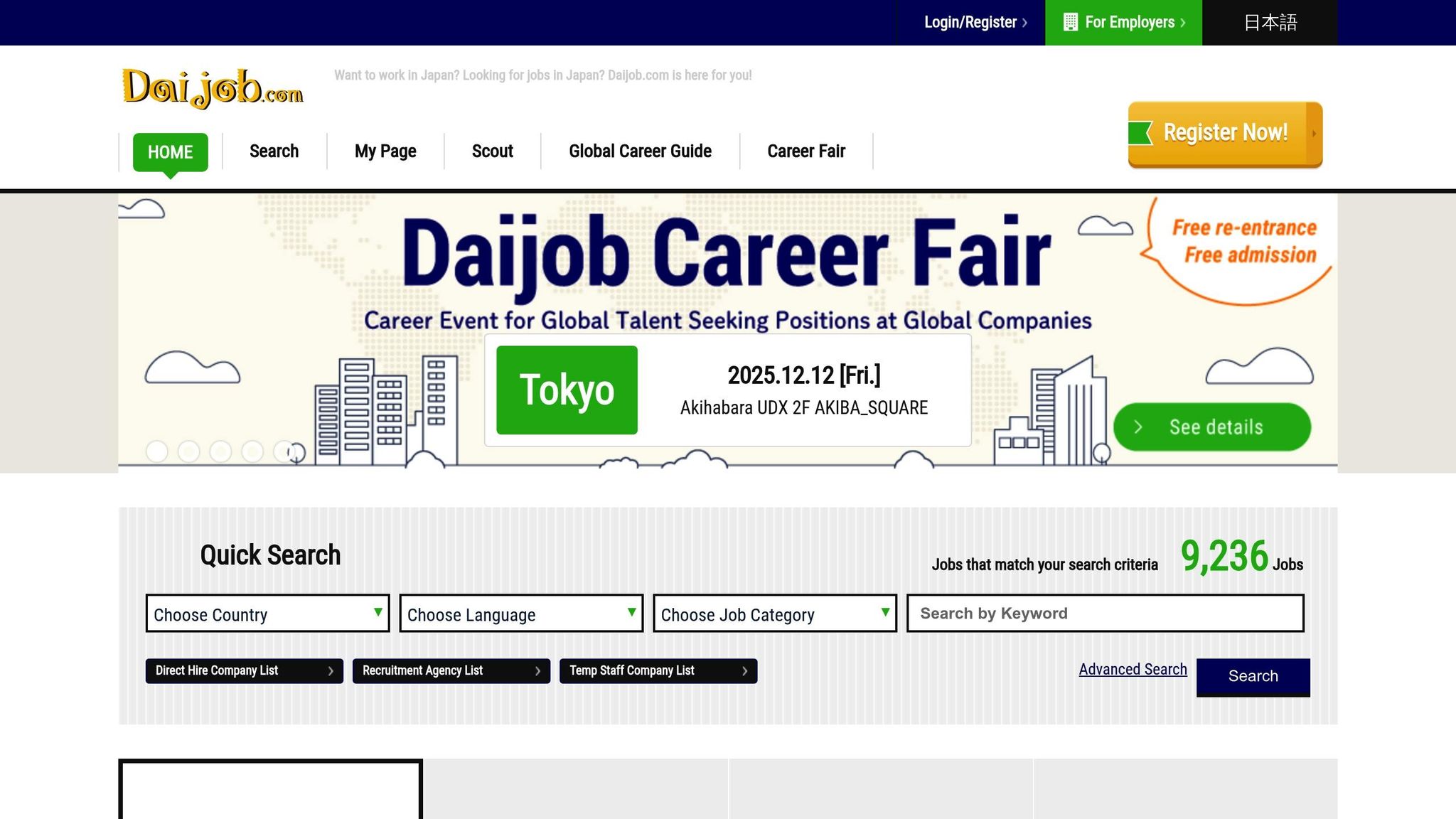Click the Search by Keyword input field
Image resolution: width=1456 pixels, height=819 pixels.
pos(1104,613)
